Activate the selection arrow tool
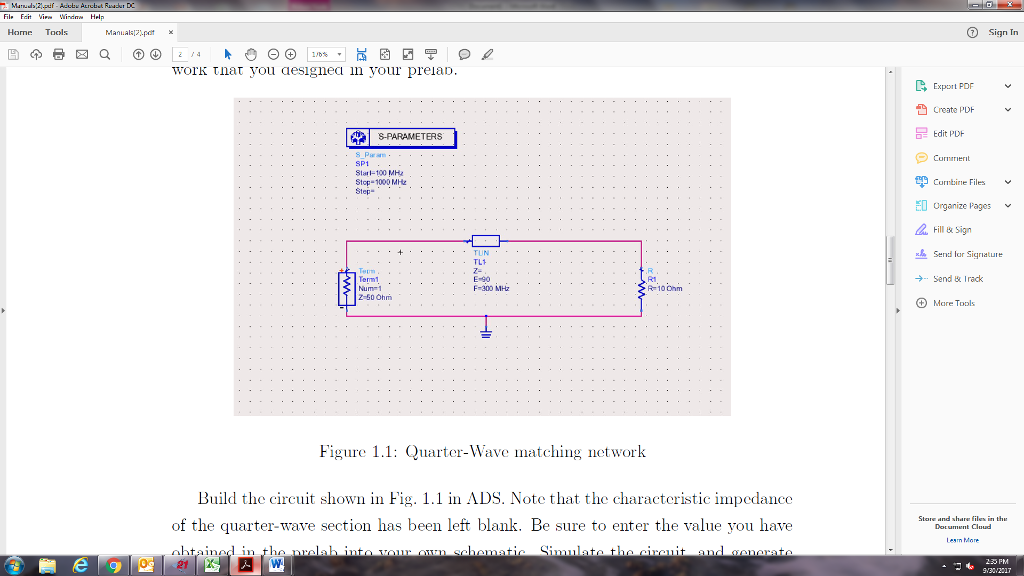This screenshot has width=1024, height=576. pyautogui.click(x=227, y=54)
